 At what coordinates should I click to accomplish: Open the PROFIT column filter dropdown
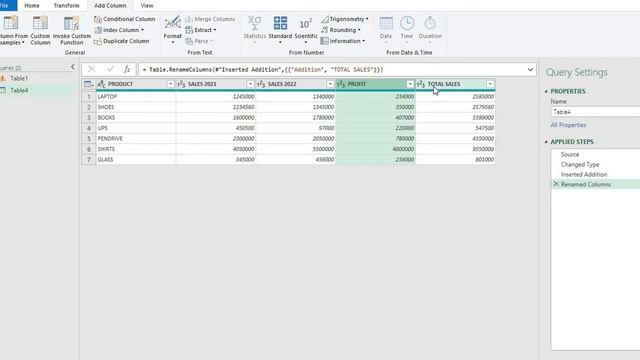(410, 84)
